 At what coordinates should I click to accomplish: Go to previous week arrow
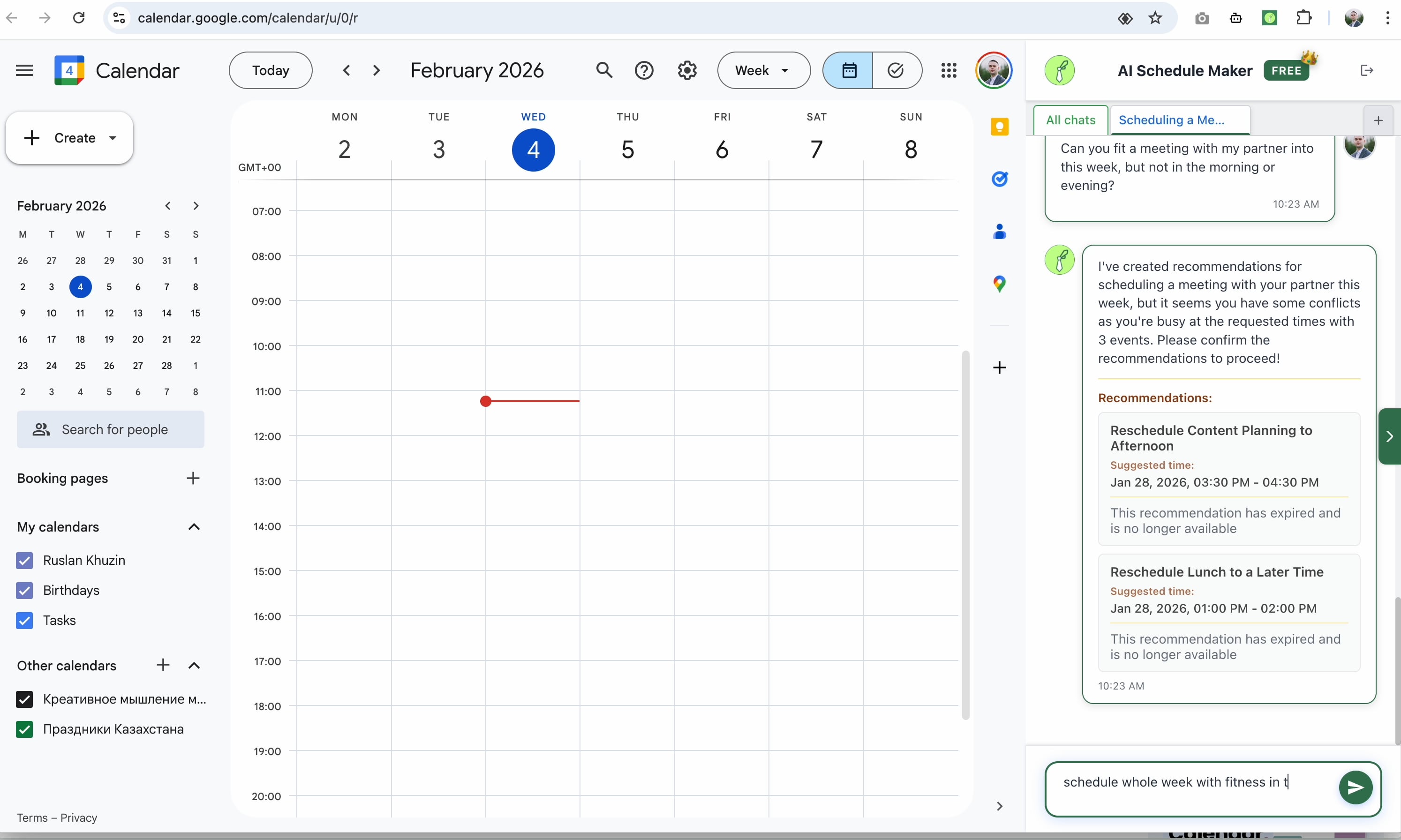346,70
